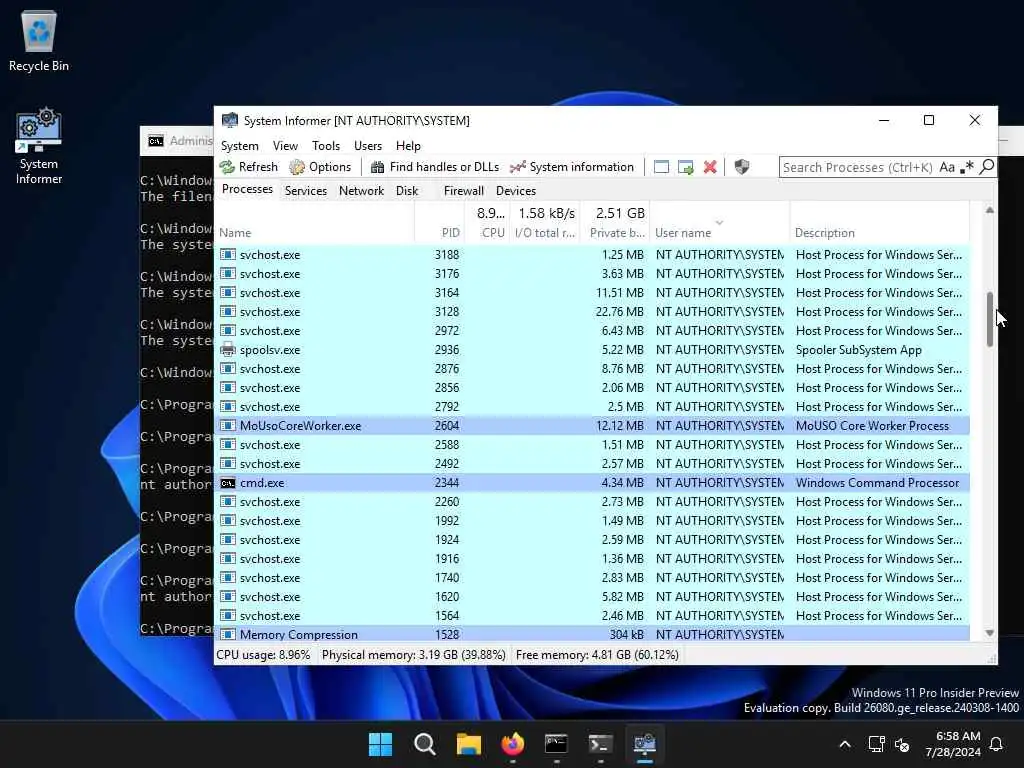Open the taskbar Search icon
This screenshot has width=1024, height=768.
click(x=424, y=744)
